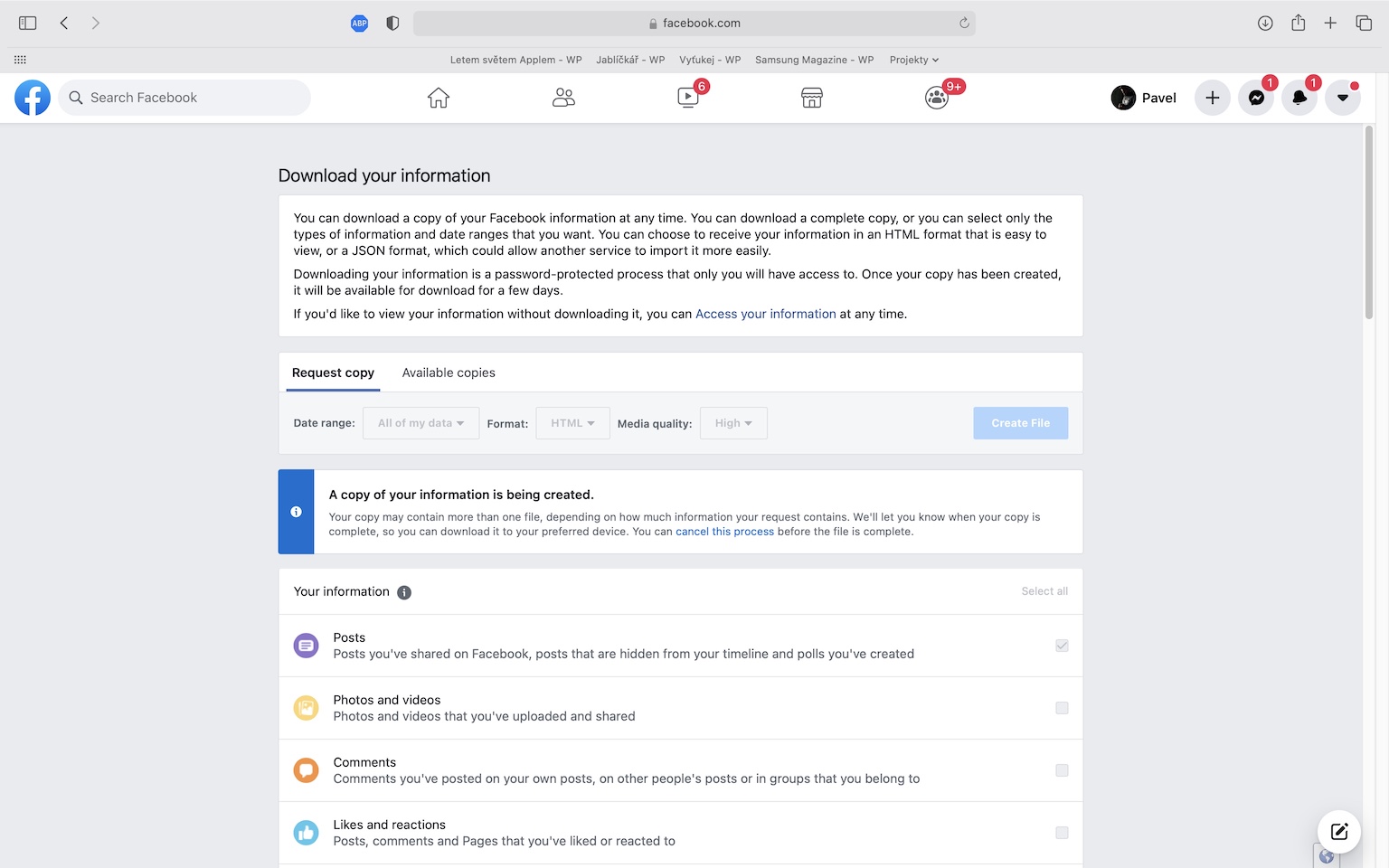Image resolution: width=1389 pixels, height=868 pixels.
Task: Open the Friends icon in navigation
Action: [563, 98]
